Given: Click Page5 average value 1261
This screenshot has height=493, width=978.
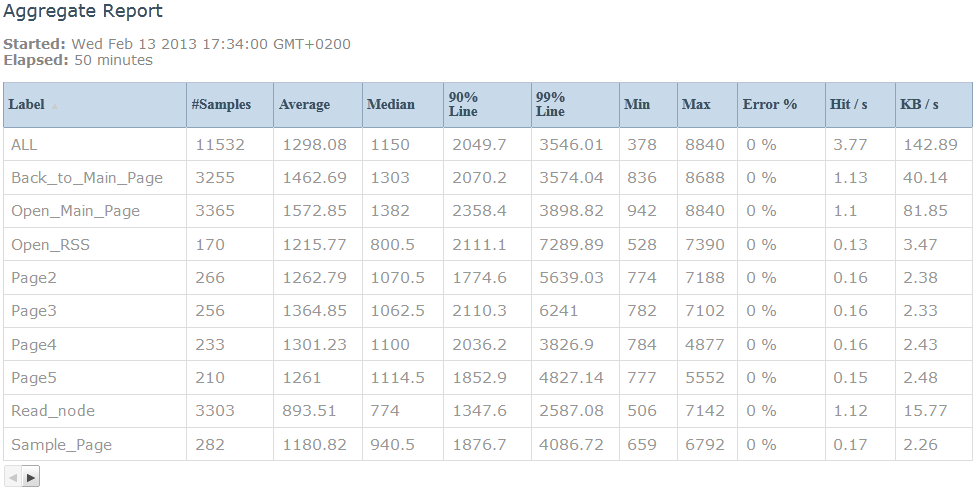Looking at the screenshot, I should [302, 378].
